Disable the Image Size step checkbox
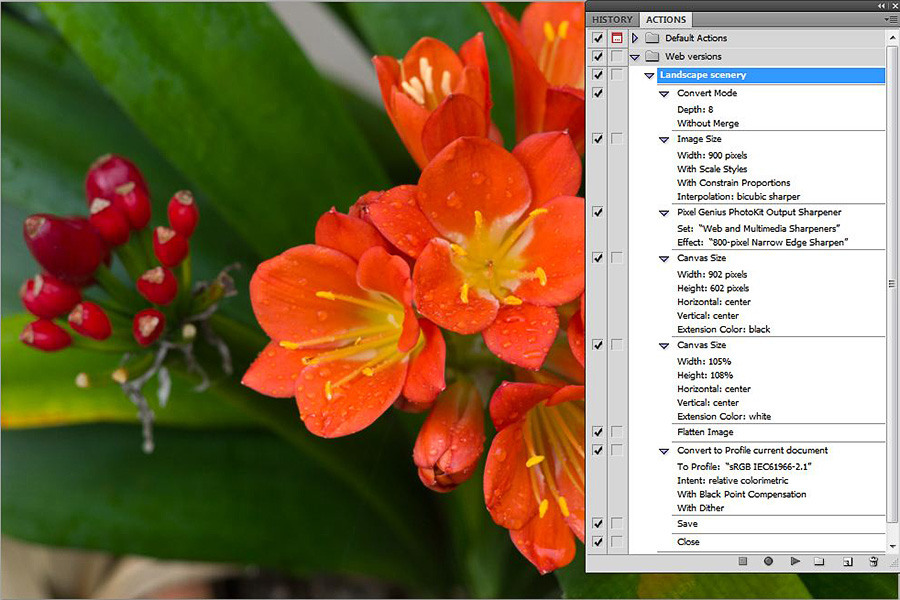The image size is (900, 600). (598, 139)
